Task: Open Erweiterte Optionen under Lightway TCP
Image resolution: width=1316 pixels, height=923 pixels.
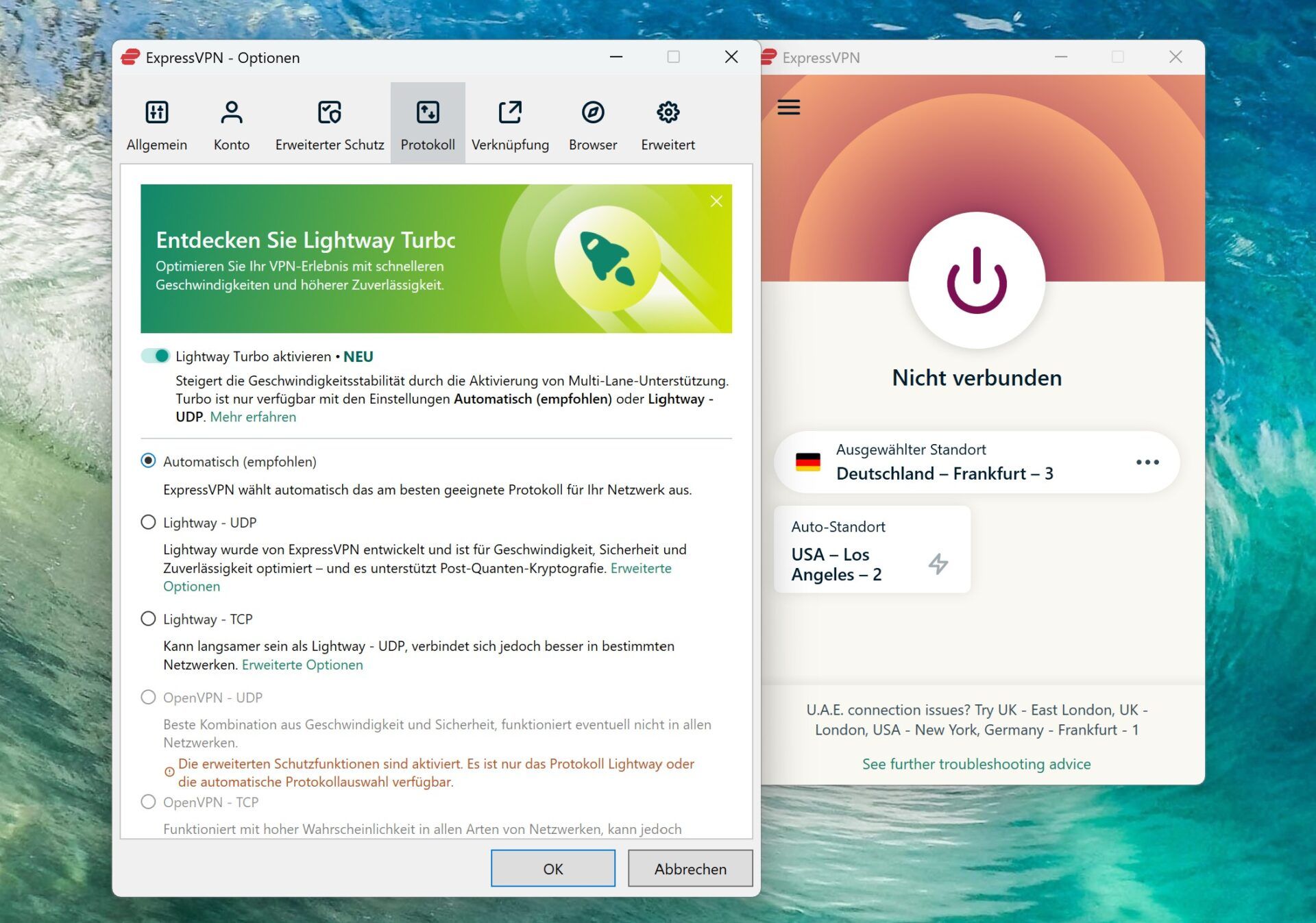Action: [x=302, y=665]
